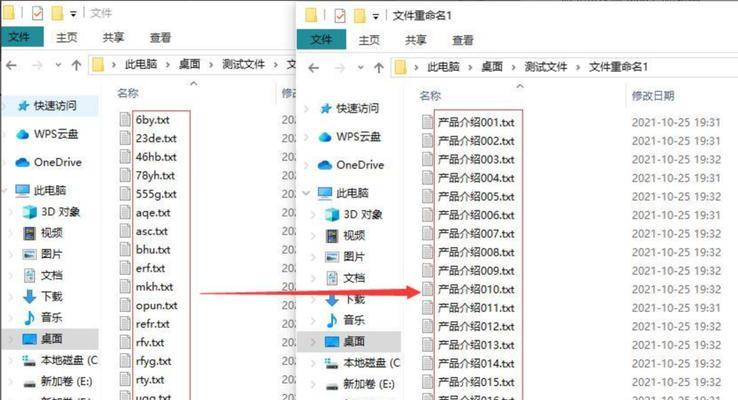Click the 快速访问 star icon in 文件重命名1 window

(x=326, y=109)
